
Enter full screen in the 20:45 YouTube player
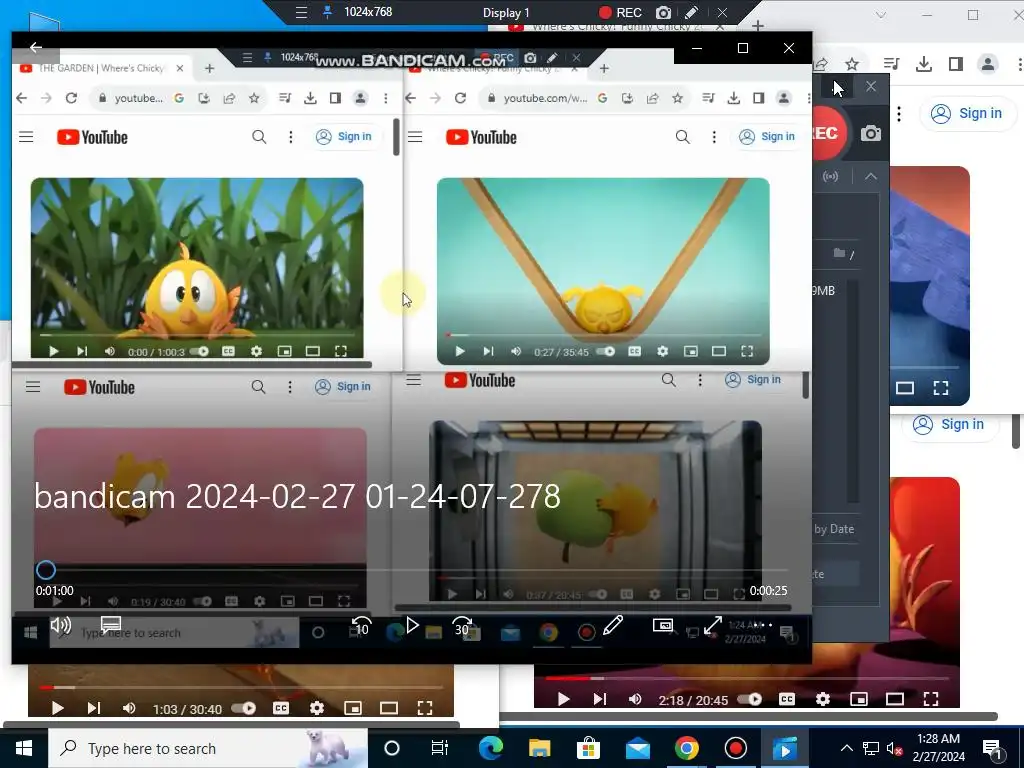[x=931, y=699]
